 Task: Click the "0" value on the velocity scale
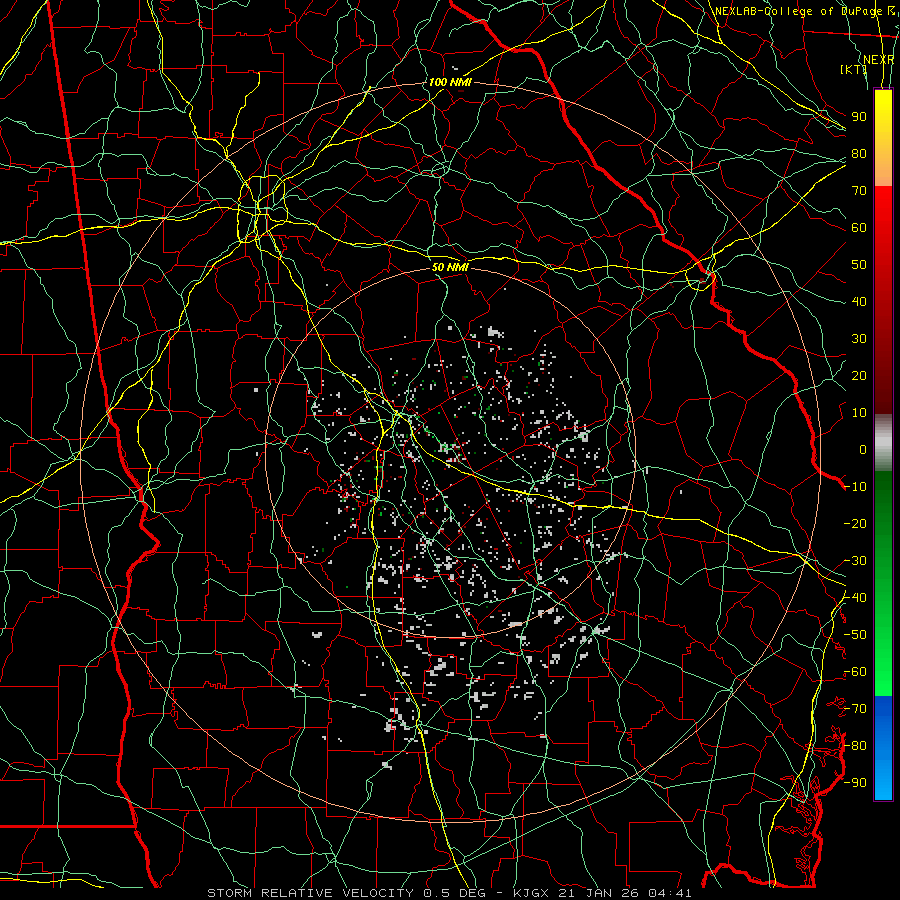(x=863, y=449)
